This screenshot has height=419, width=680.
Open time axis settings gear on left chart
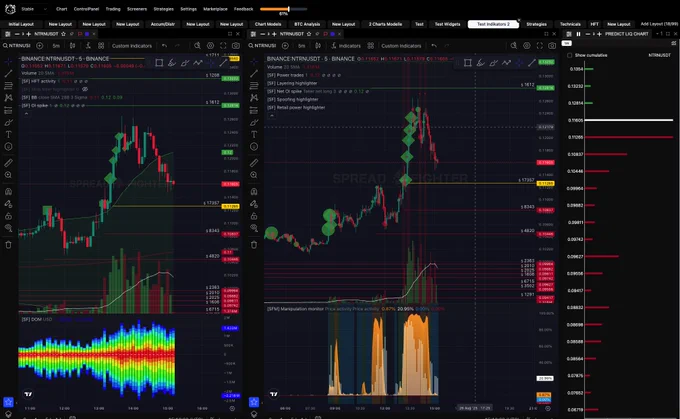pos(232,409)
